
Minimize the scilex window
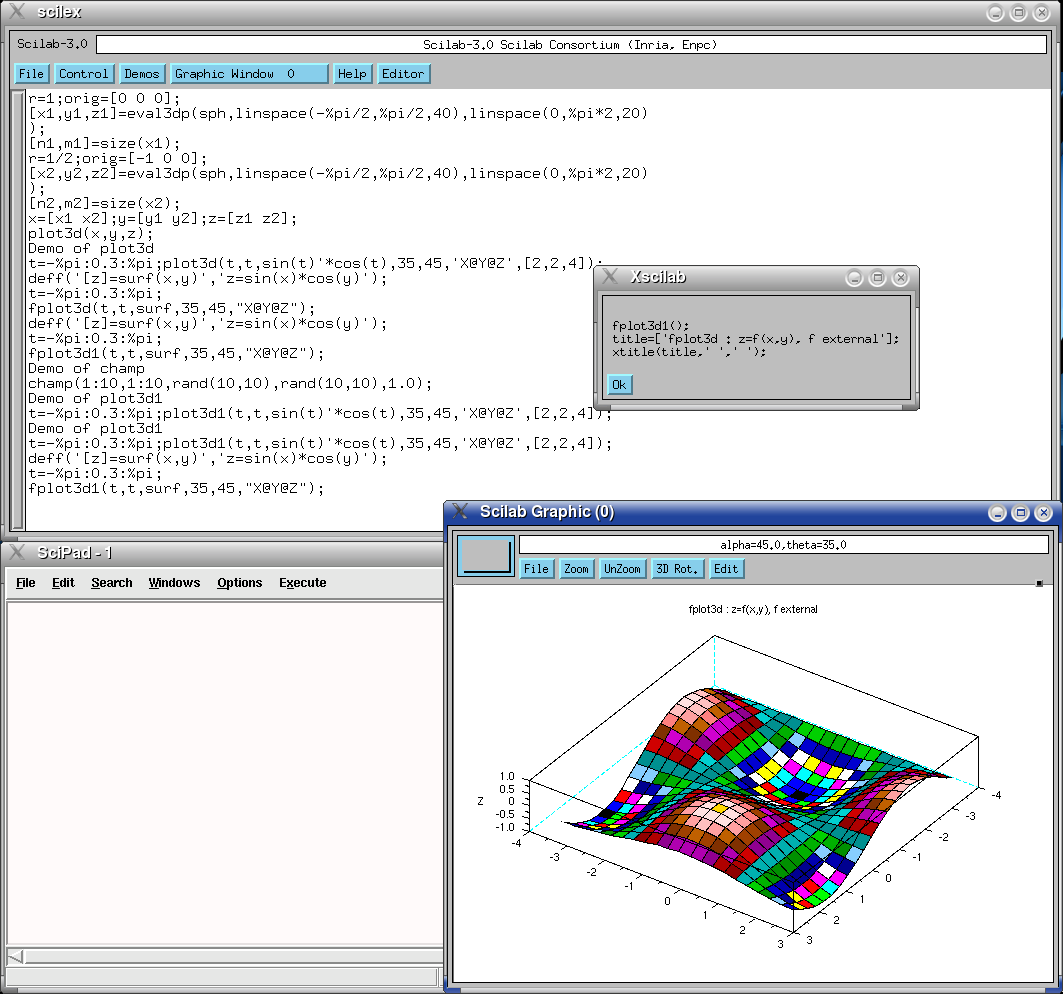click(995, 13)
